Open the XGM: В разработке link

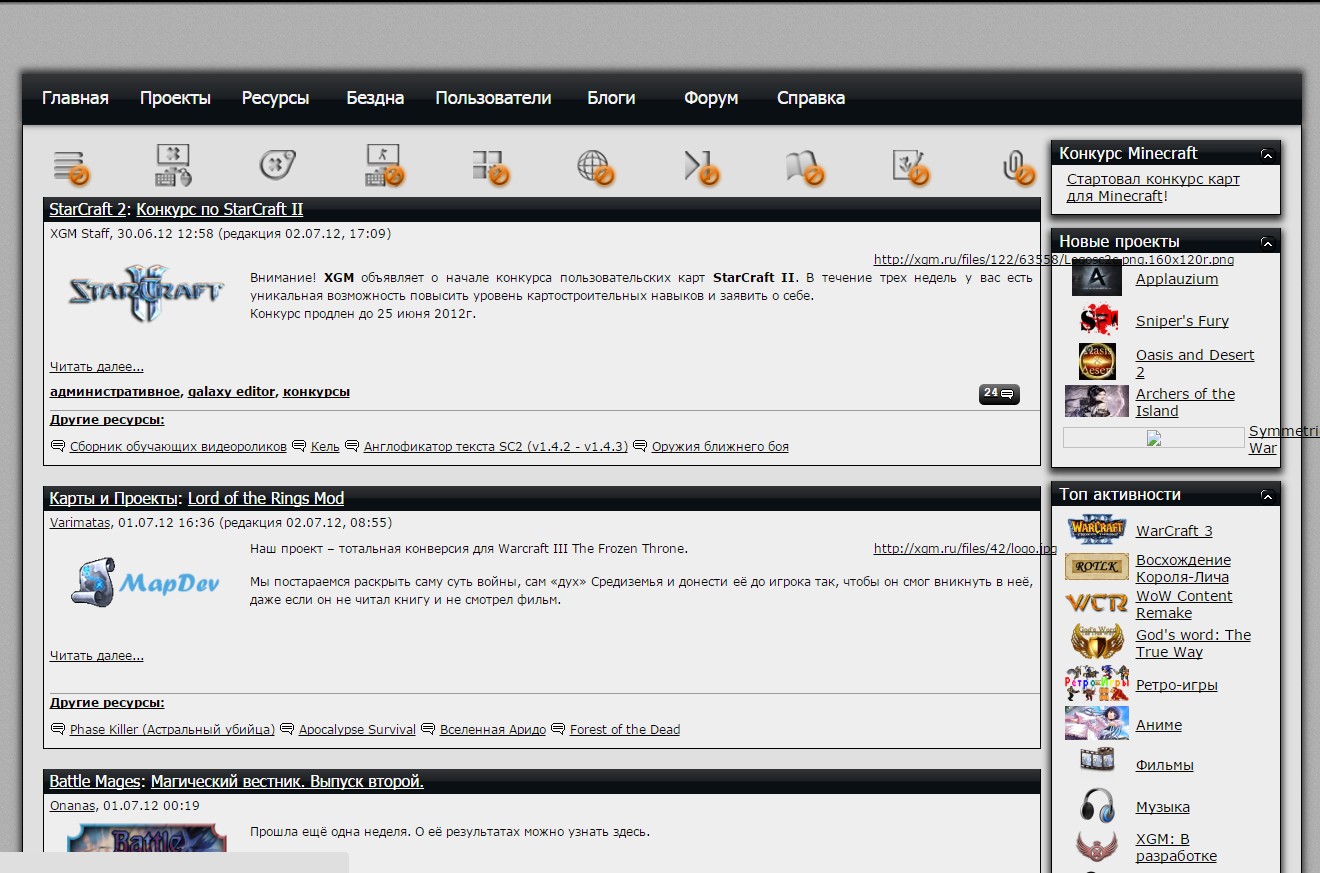(1176, 848)
